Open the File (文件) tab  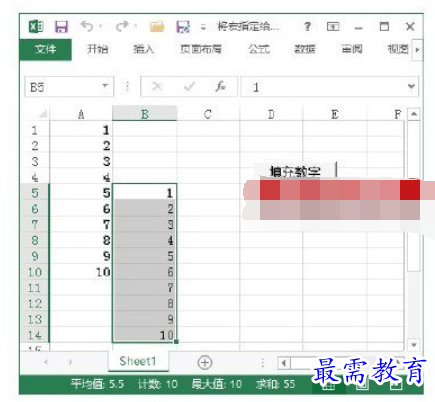pos(45,49)
